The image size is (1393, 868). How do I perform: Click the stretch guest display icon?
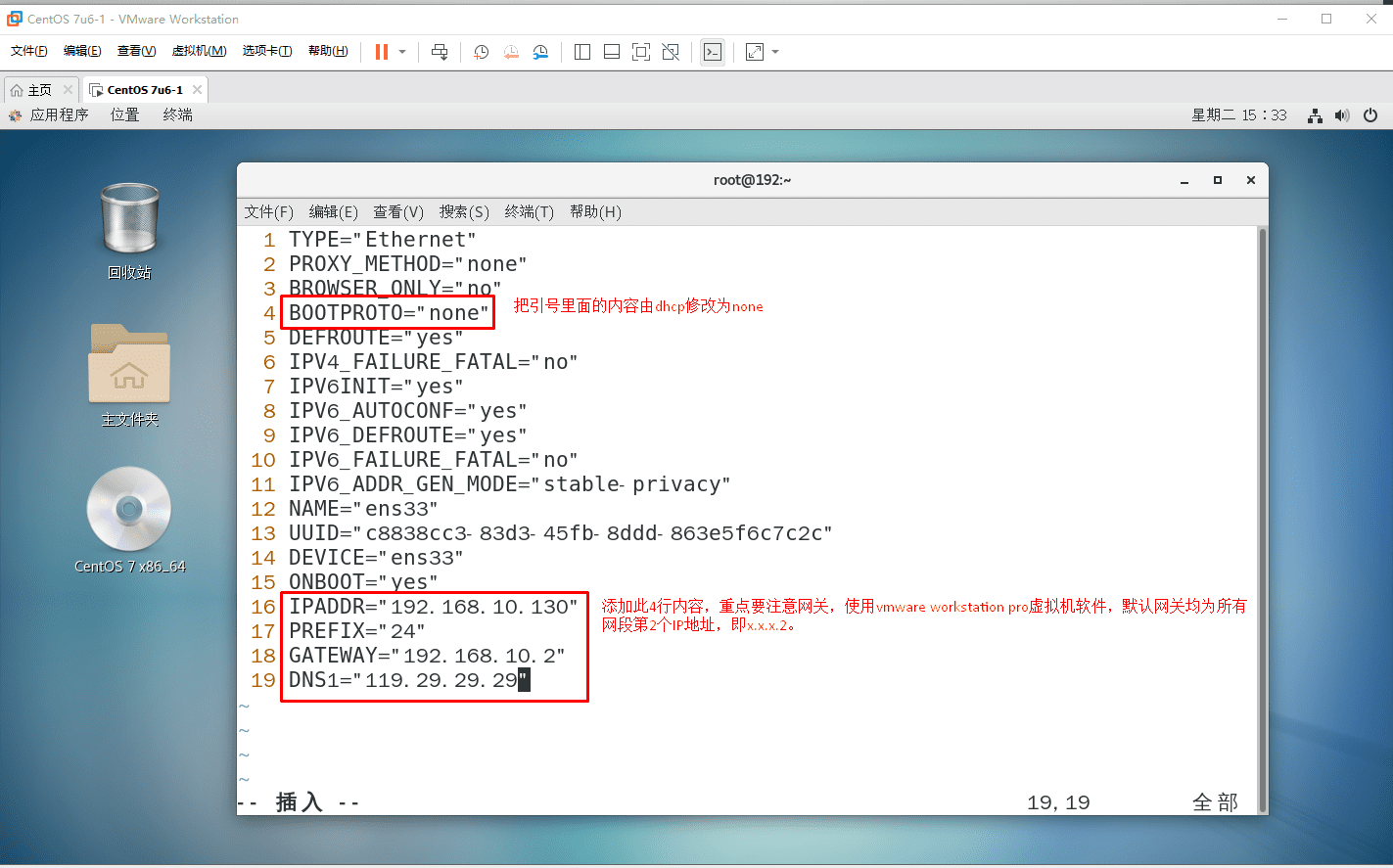(755, 52)
